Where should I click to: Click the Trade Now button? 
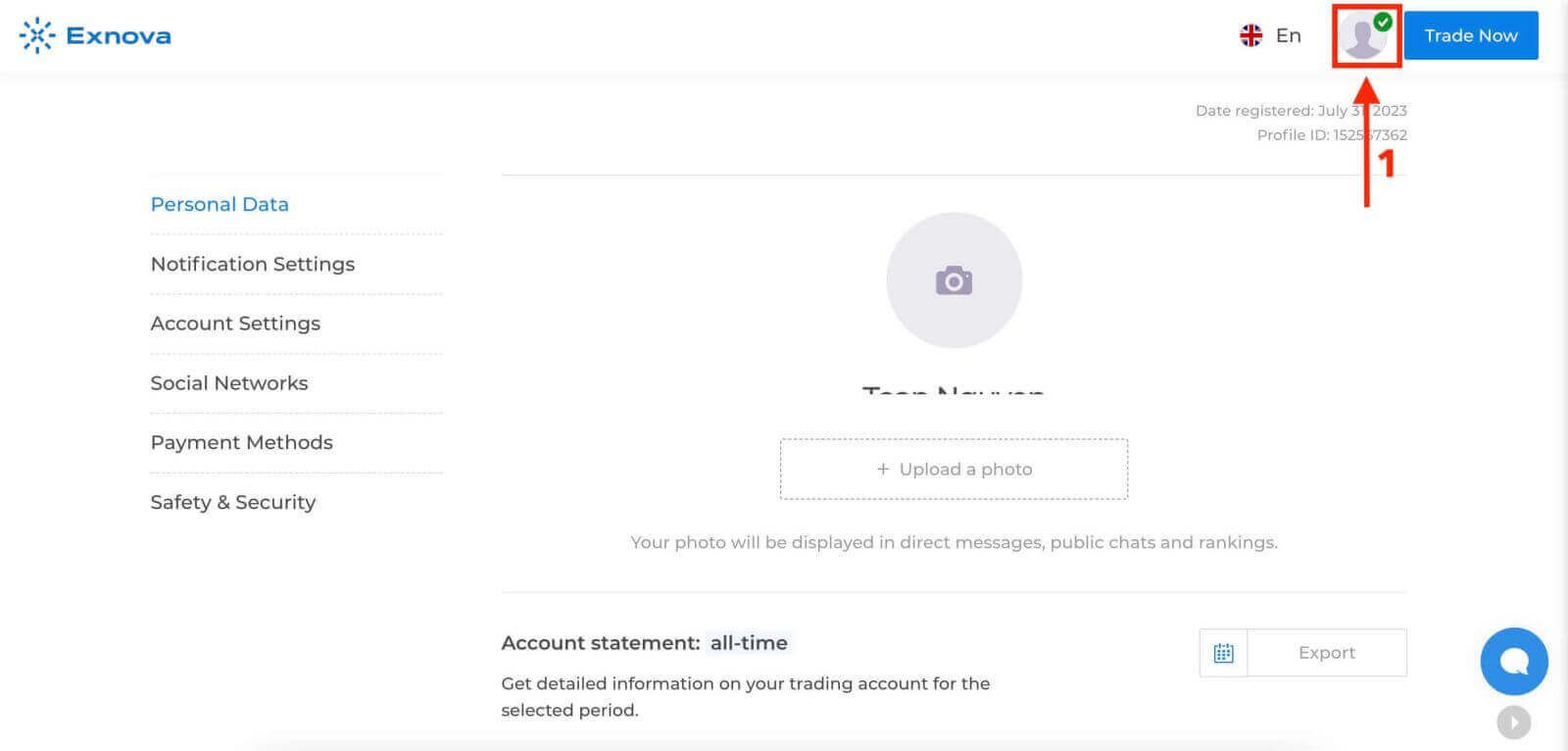point(1471,35)
